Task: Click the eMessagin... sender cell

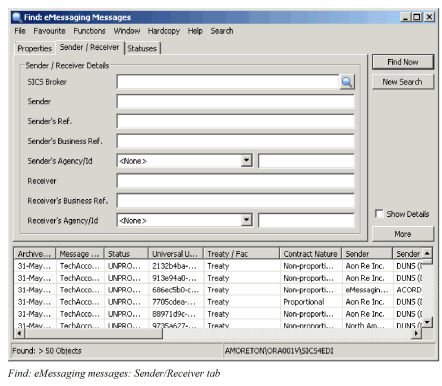Action: (x=367, y=290)
